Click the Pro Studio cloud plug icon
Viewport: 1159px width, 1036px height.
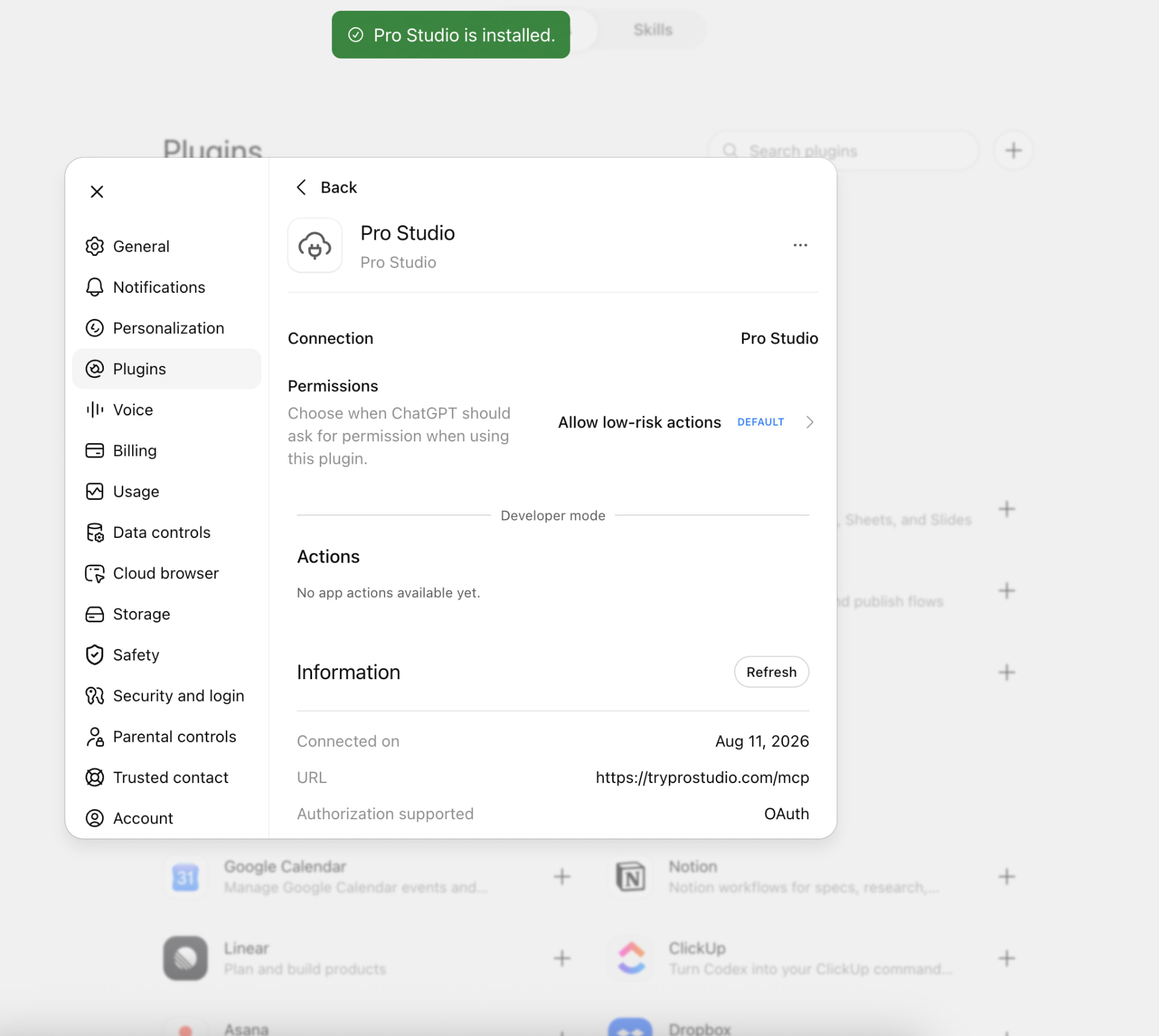coord(314,246)
